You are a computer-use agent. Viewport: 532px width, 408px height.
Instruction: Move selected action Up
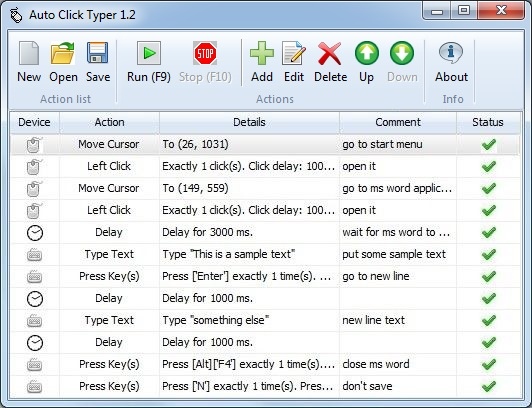pos(366,62)
